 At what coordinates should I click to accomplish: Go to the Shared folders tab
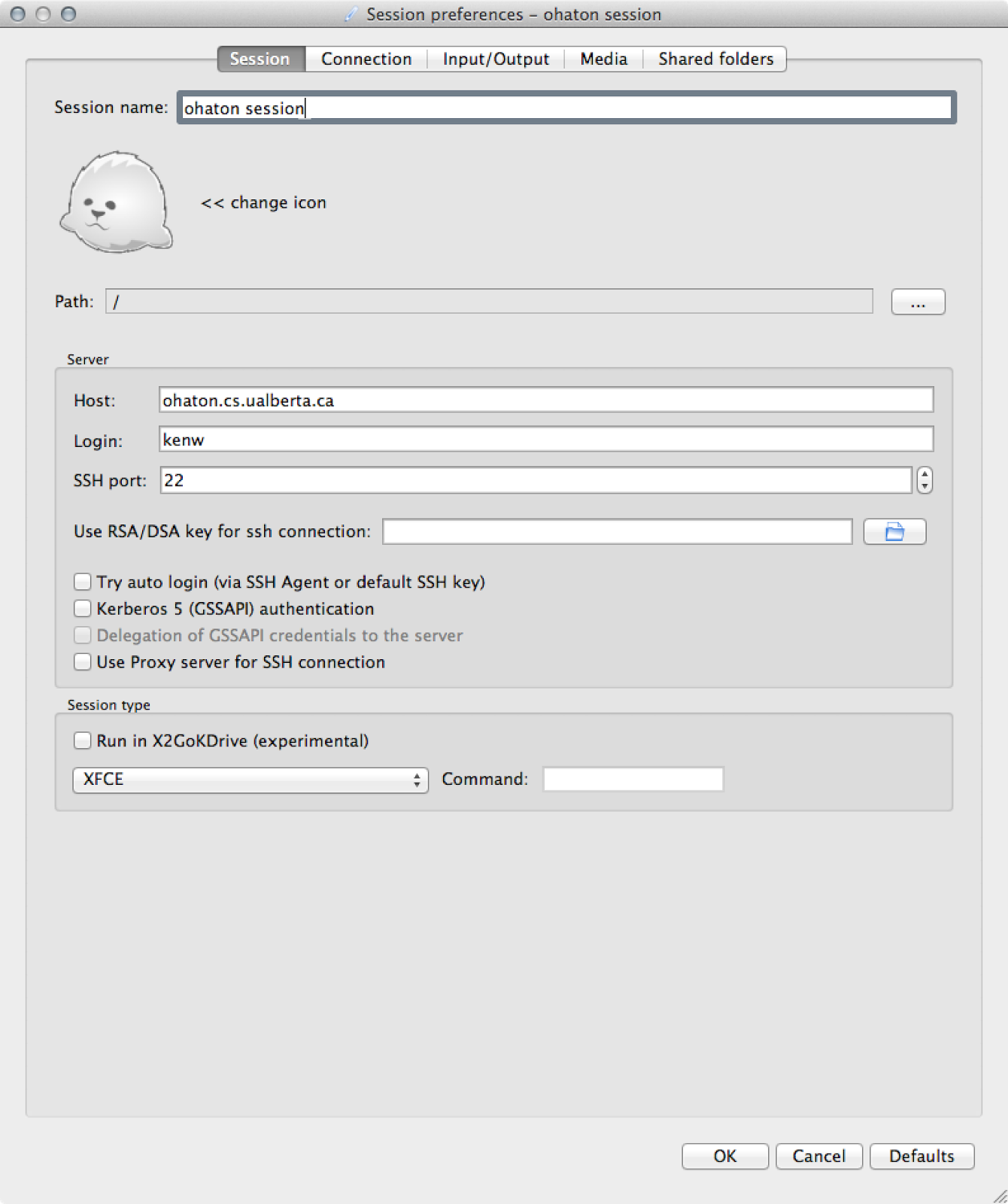(x=715, y=59)
